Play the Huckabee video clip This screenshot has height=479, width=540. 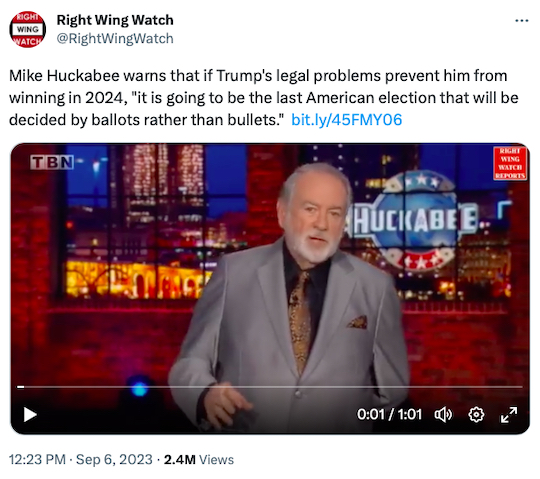(x=30, y=414)
